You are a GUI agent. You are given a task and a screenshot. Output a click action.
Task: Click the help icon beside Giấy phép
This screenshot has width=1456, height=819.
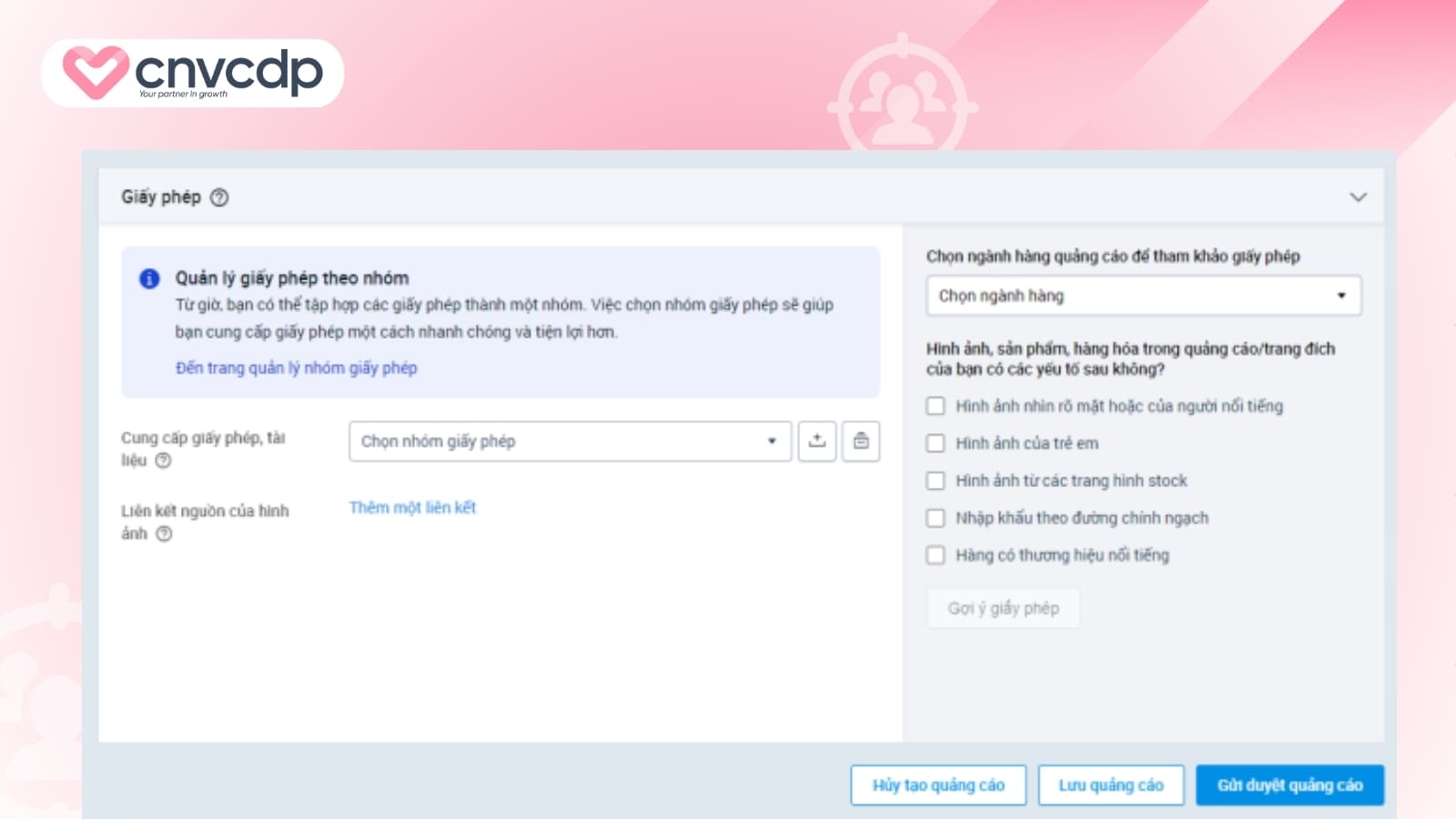coord(219,197)
